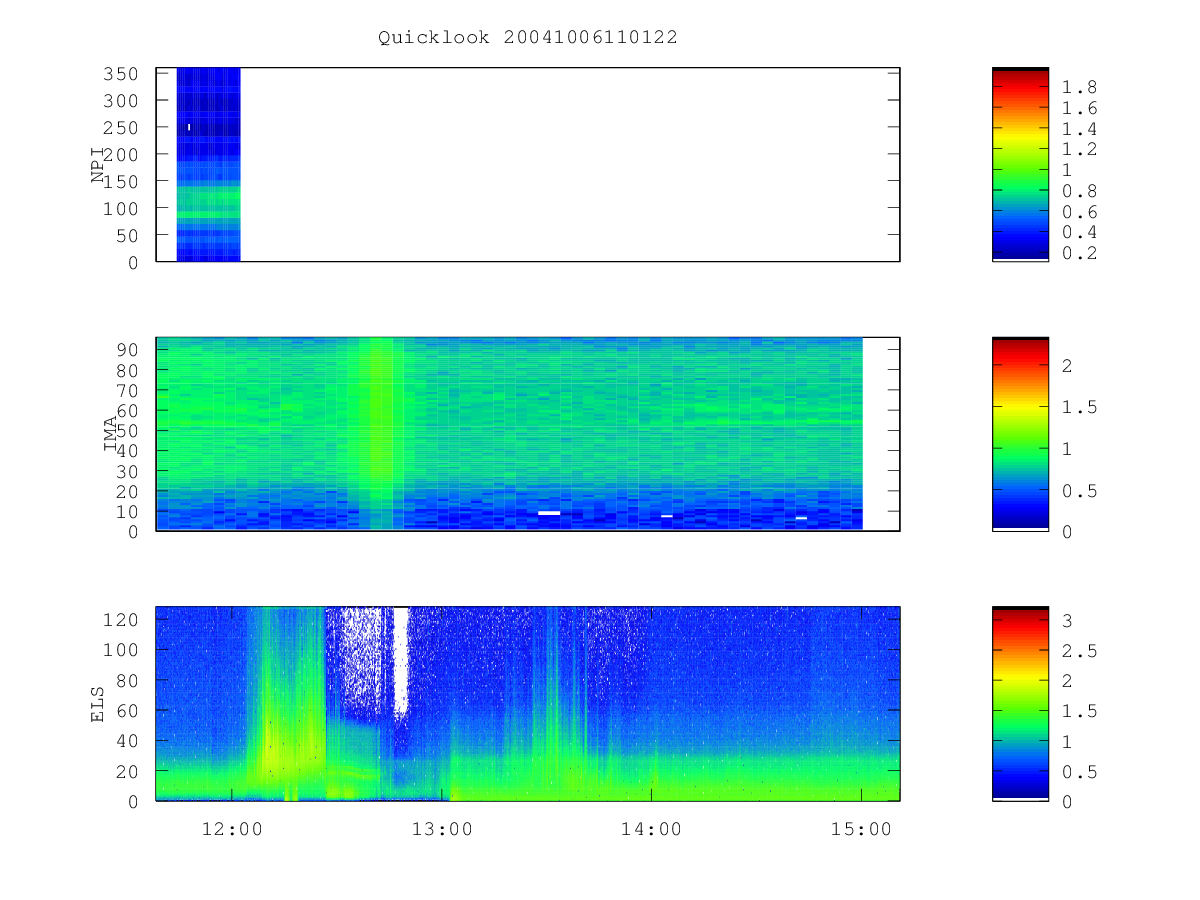This screenshot has width=1200, height=900.
Task: Click the blue NPI data strip
Action: tap(209, 165)
